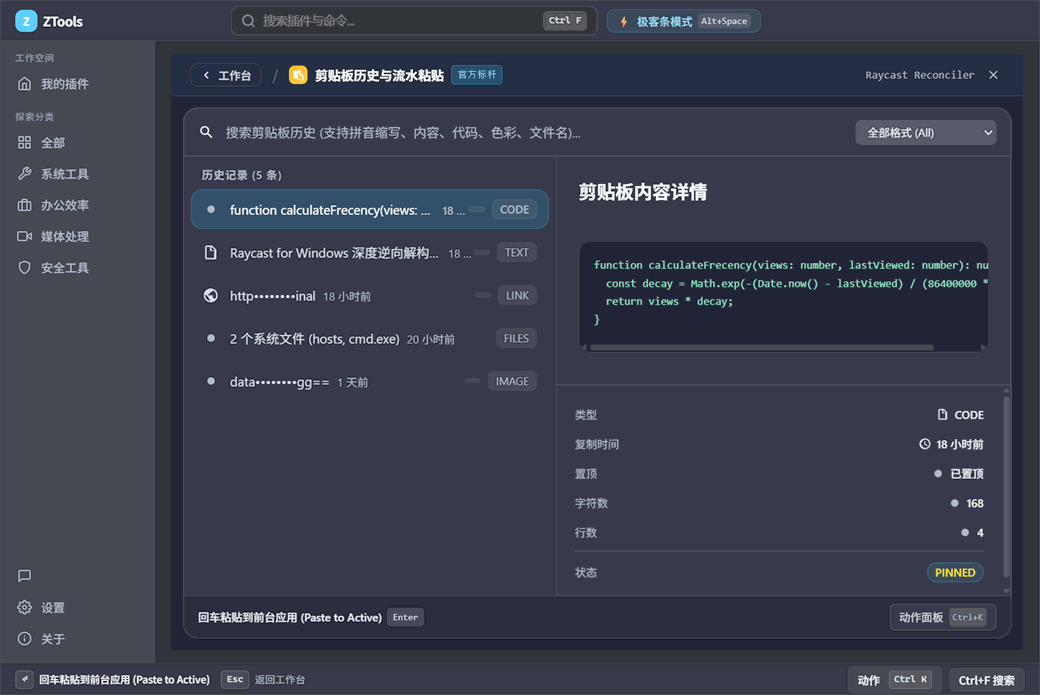Click the 动作 Ctrl K button in status bar

pyautogui.click(x=894, y=680)
